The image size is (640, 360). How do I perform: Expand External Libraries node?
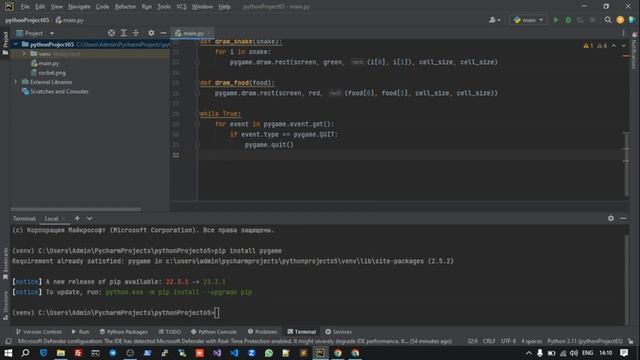[16, 82]
